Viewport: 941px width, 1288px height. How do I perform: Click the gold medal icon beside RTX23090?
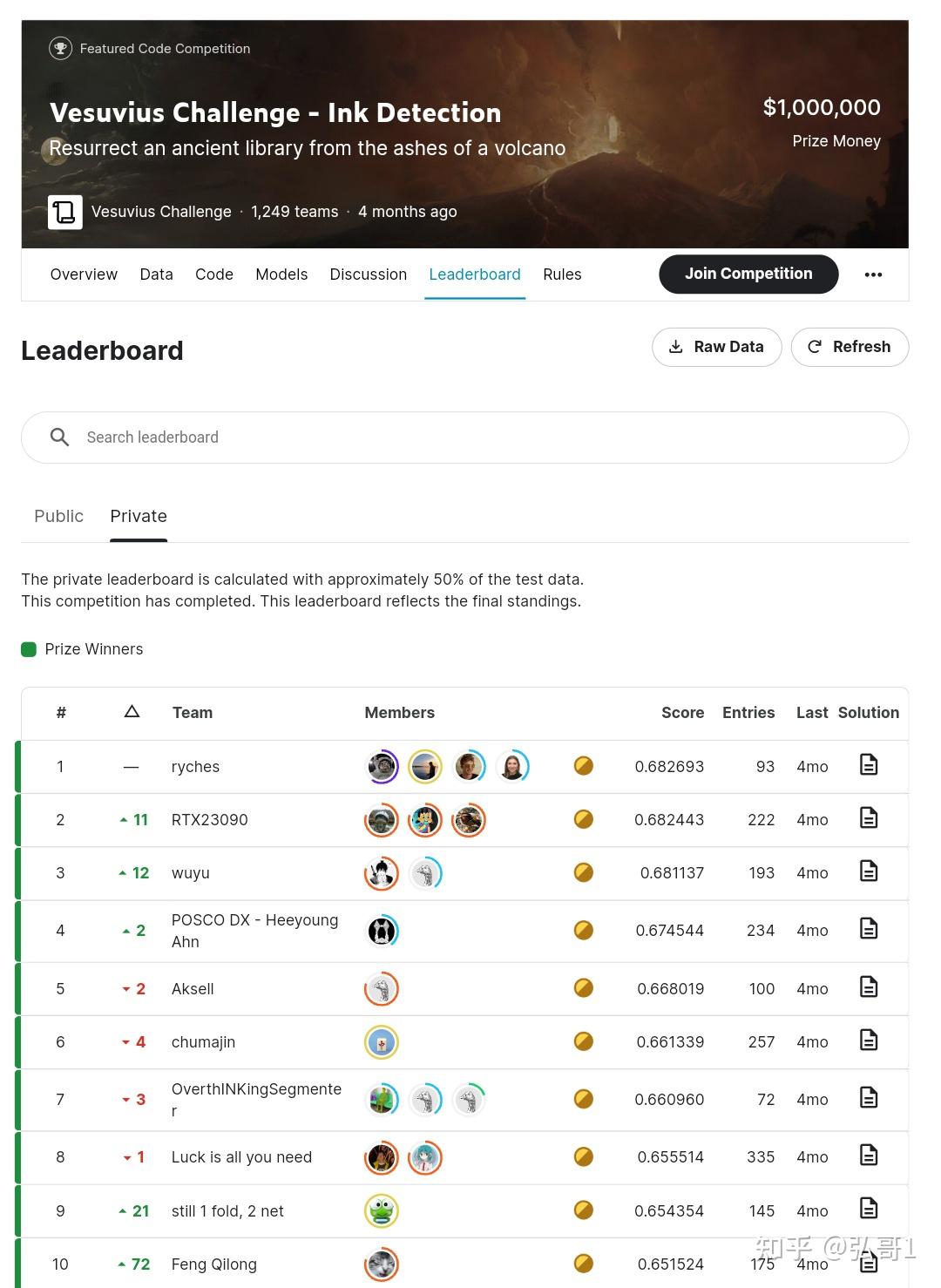click(x=583, y=819)
